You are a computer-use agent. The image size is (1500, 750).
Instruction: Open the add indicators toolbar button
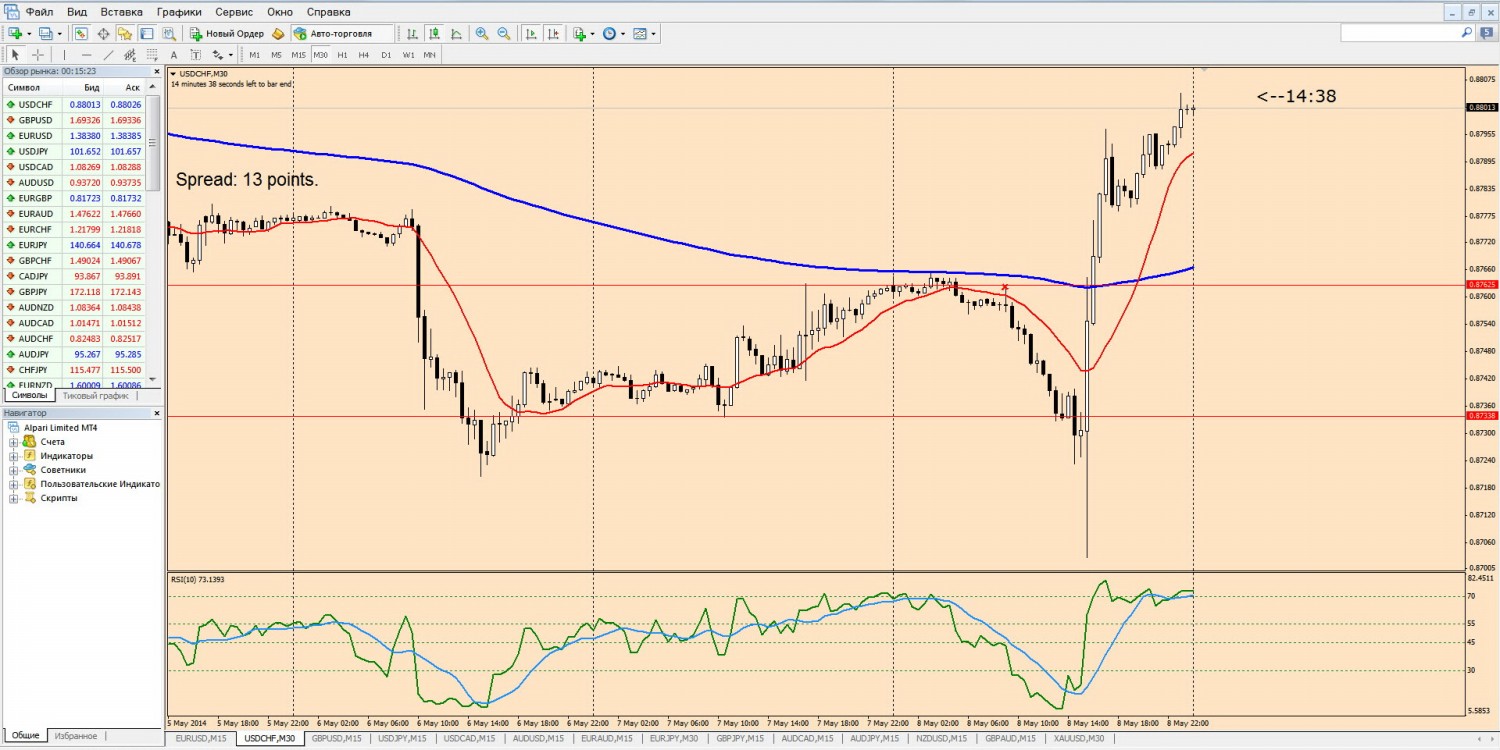[x=579, y=33]
